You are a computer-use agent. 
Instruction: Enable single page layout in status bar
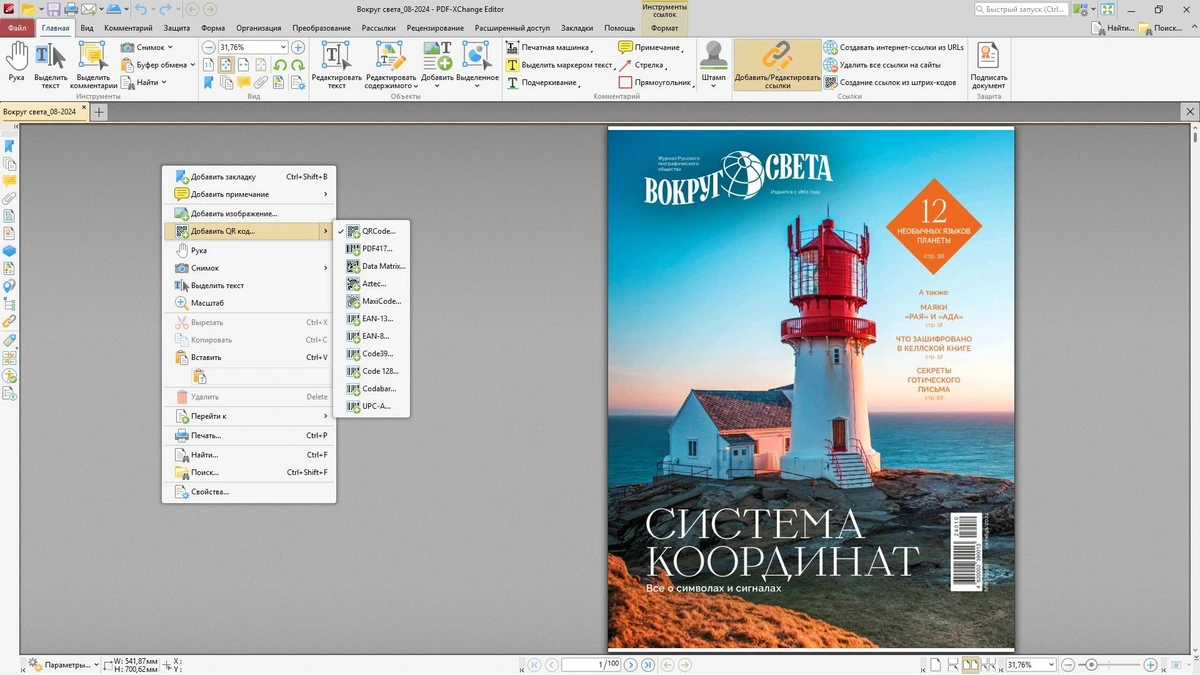point(935,665)
